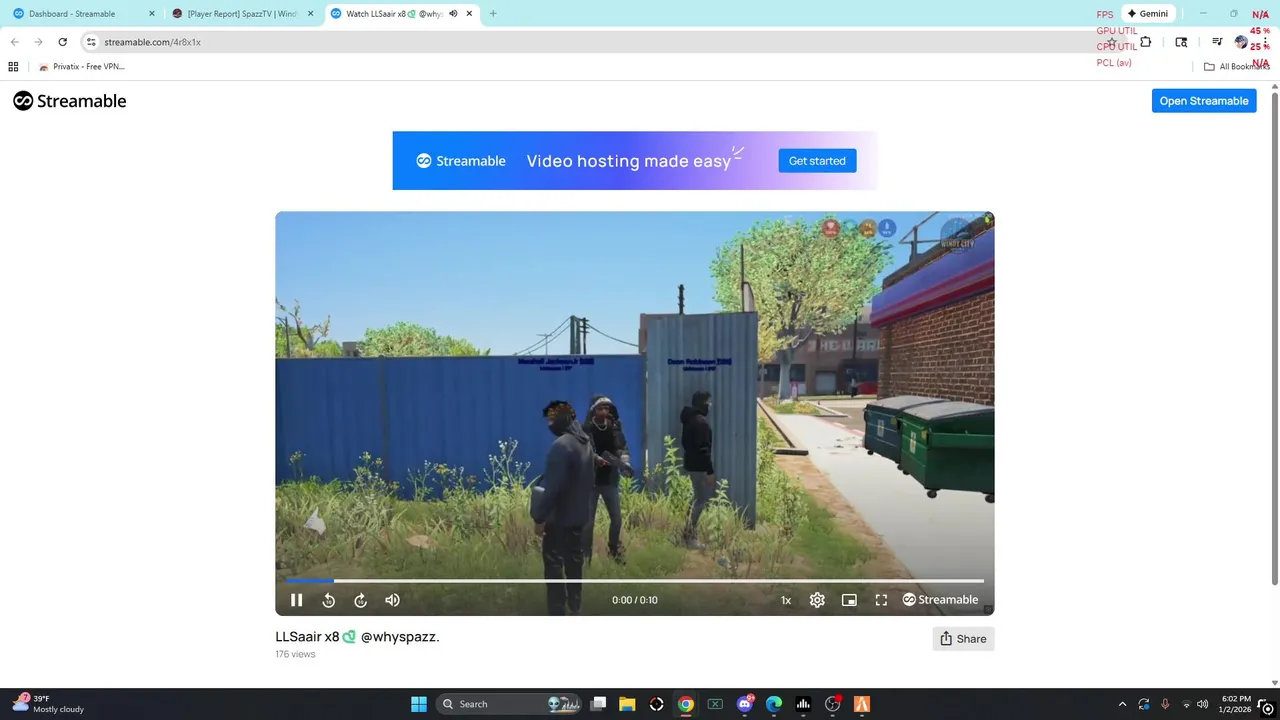1280x720 pixels.
Task: Open the 6:02 PM clock calendar
Action: [1235, 704]
